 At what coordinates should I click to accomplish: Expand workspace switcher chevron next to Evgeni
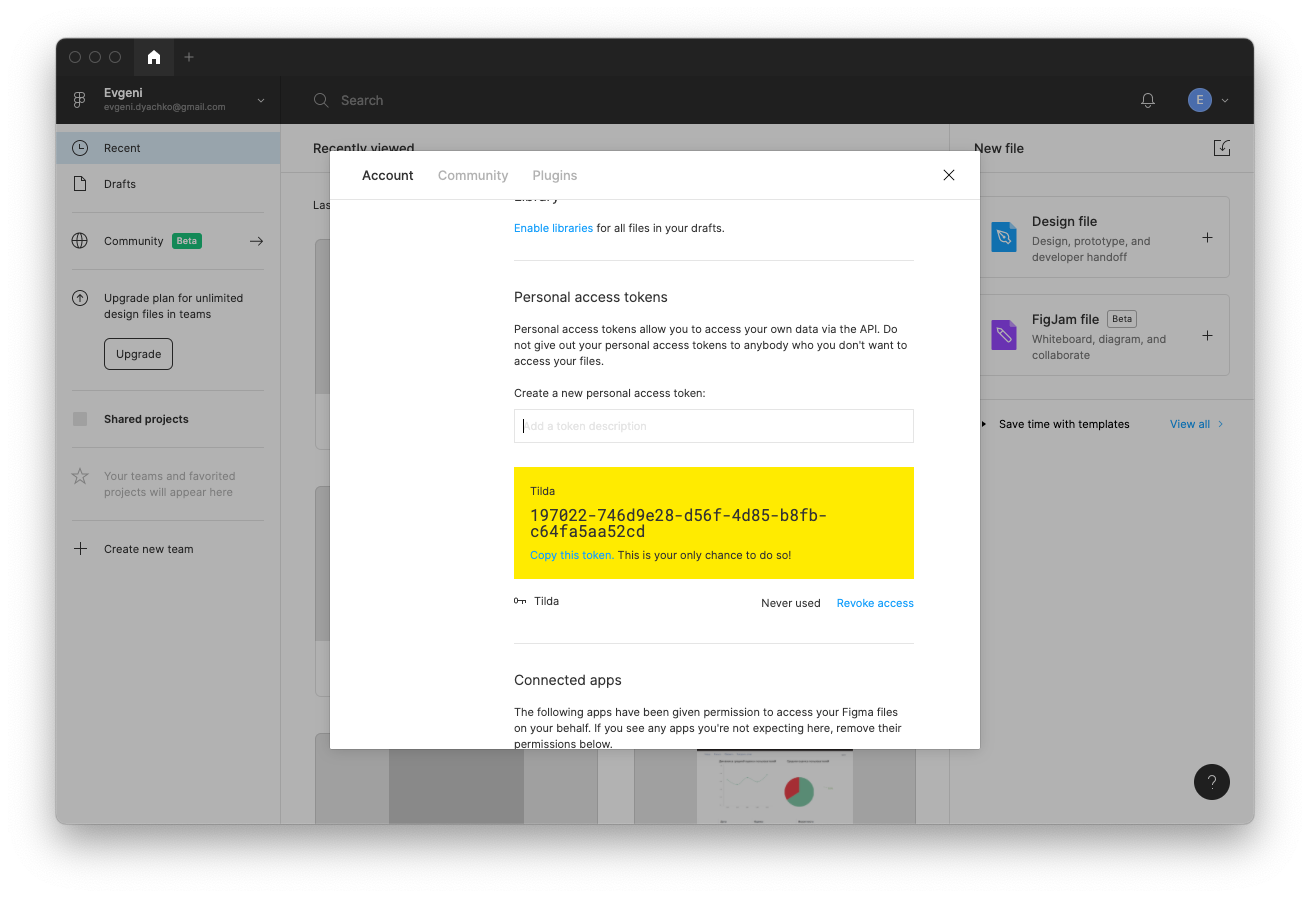pos(261,100)
